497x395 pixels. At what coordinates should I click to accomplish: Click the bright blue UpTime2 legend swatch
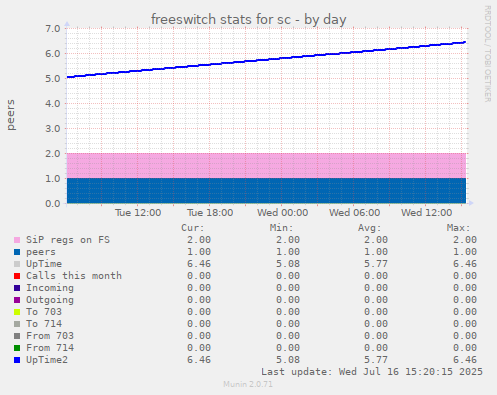[17, 360]
